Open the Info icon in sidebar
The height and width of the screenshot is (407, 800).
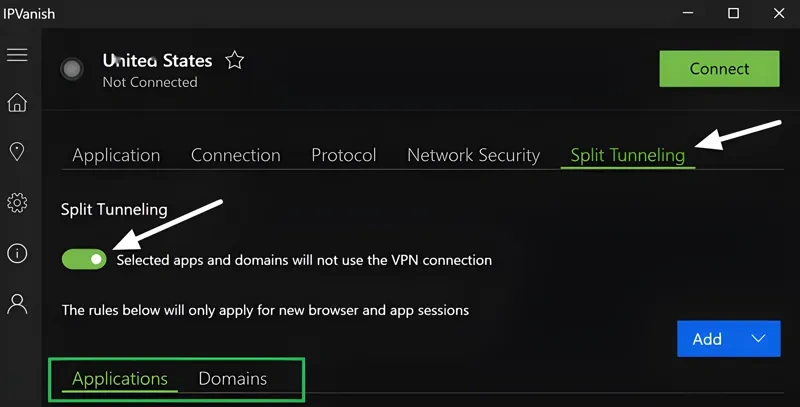[17, 253]
